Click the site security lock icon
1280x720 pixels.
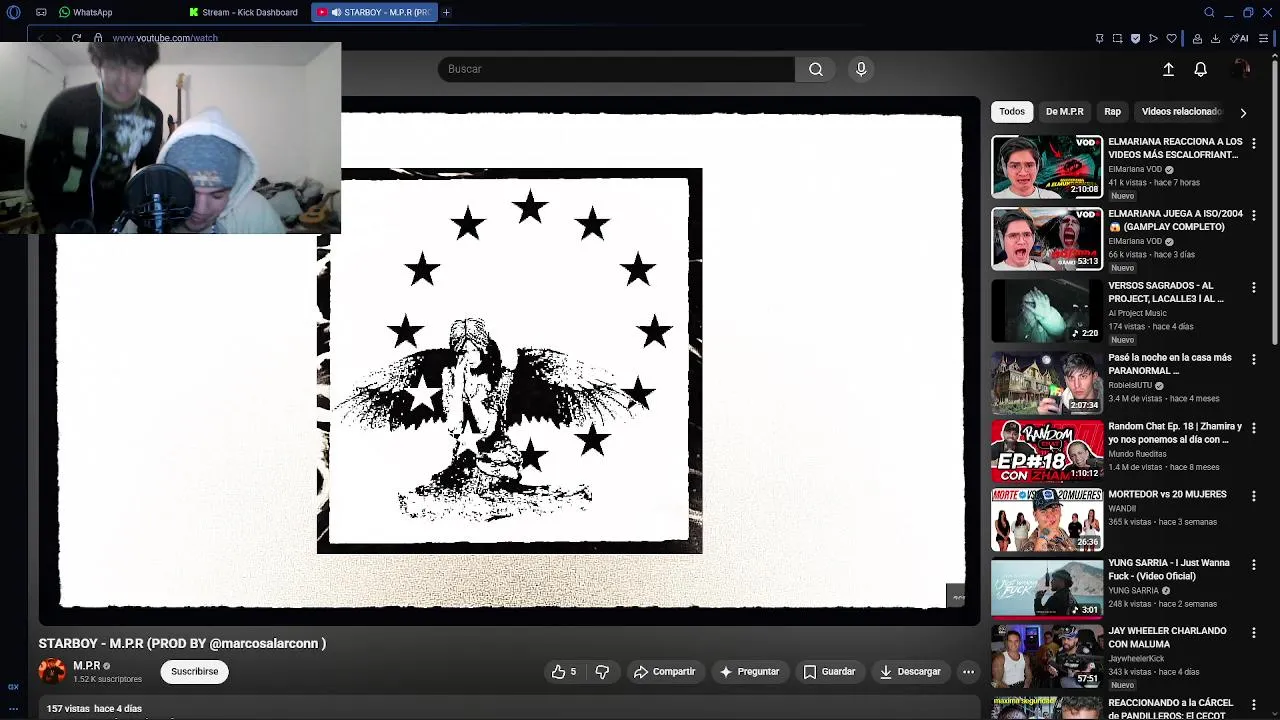coord(98,38)
